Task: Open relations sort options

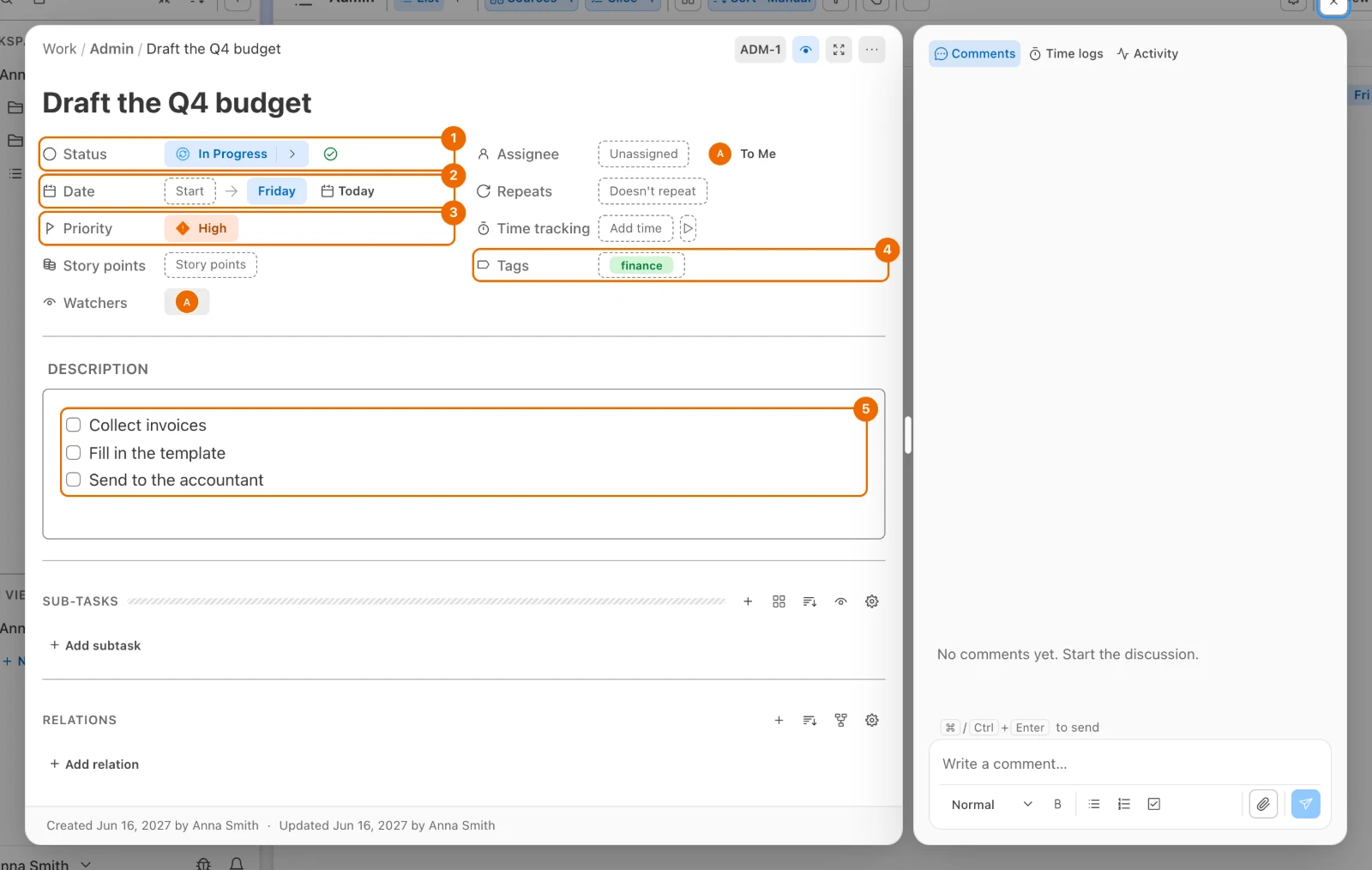Action: click(809, 721)
